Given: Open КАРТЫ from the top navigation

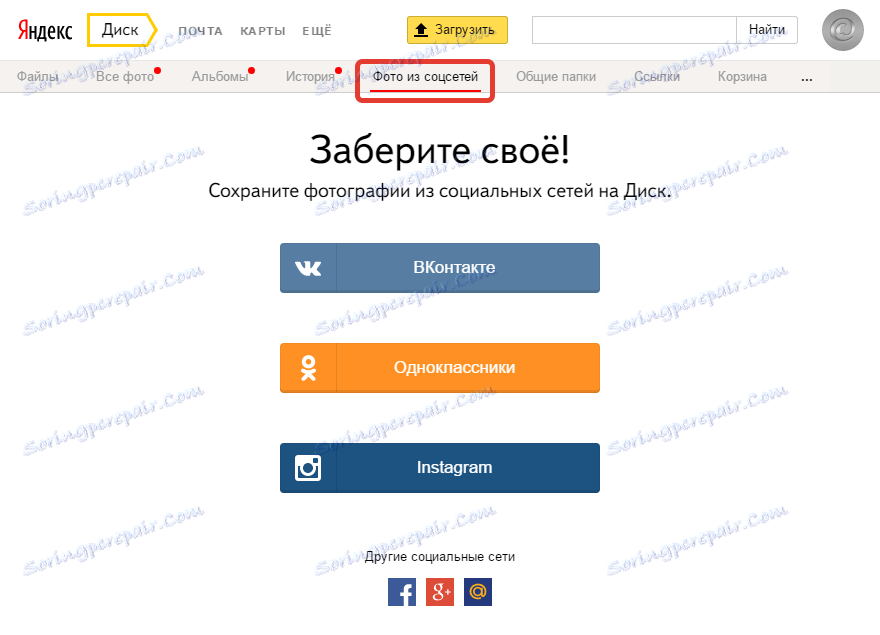Looking at the screenshot, I should tap(262, 30).
